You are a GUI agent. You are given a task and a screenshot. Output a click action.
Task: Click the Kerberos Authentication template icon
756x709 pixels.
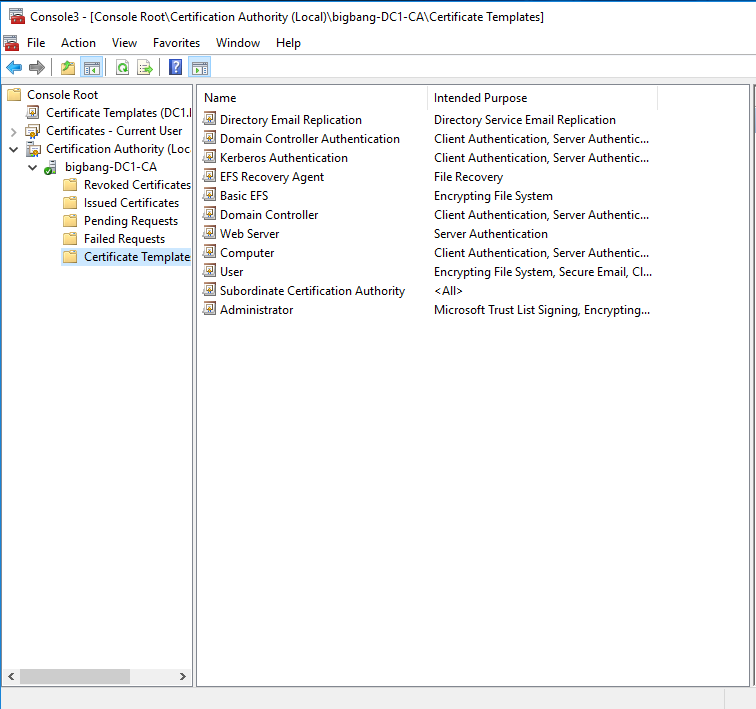coord(209,157)
